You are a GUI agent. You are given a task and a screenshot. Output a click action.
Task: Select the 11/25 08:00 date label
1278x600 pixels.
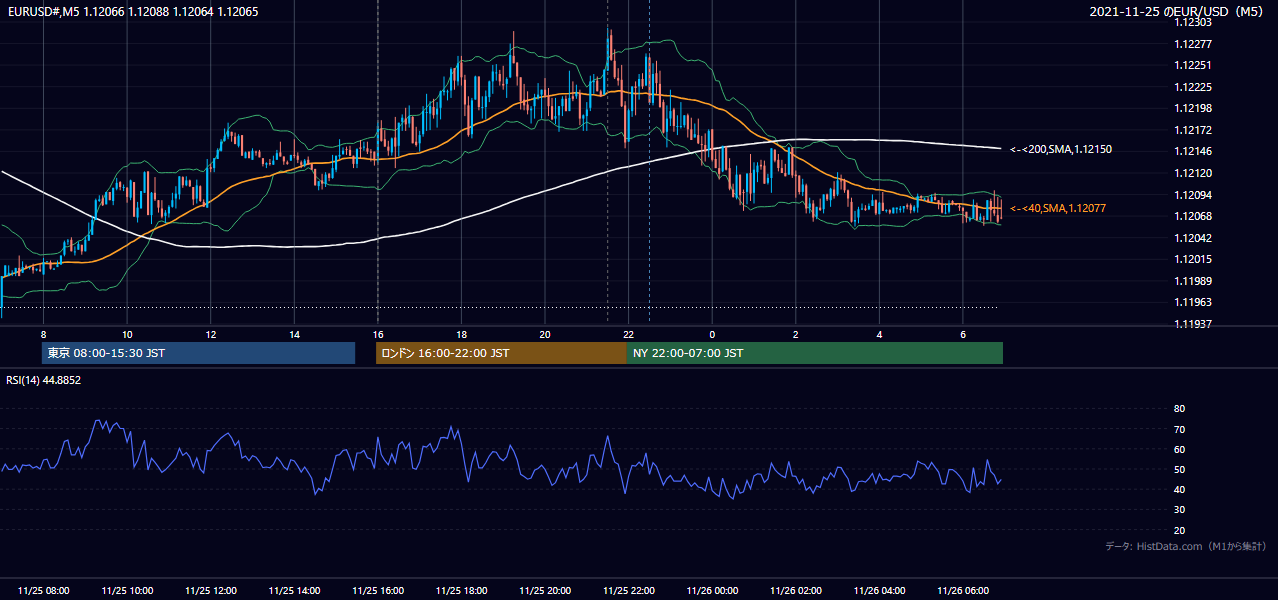tap(43, 591)
